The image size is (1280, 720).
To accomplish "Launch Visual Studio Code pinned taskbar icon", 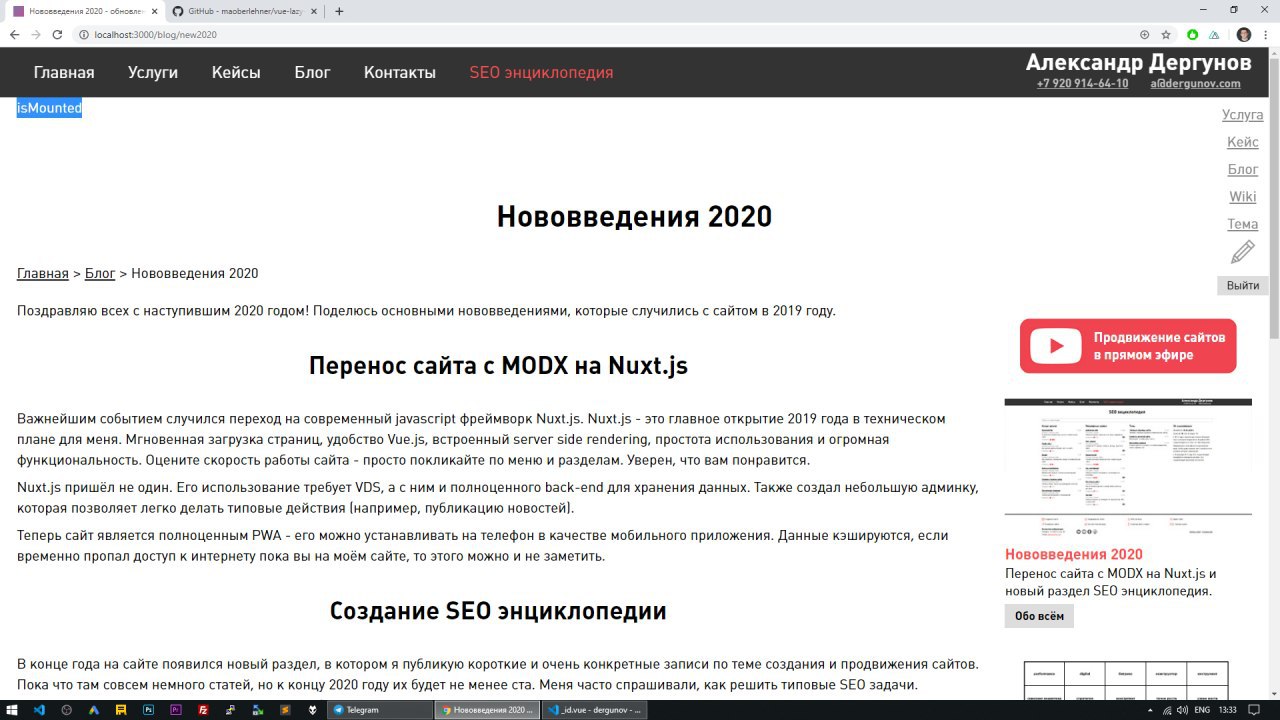I will (40, 710).
